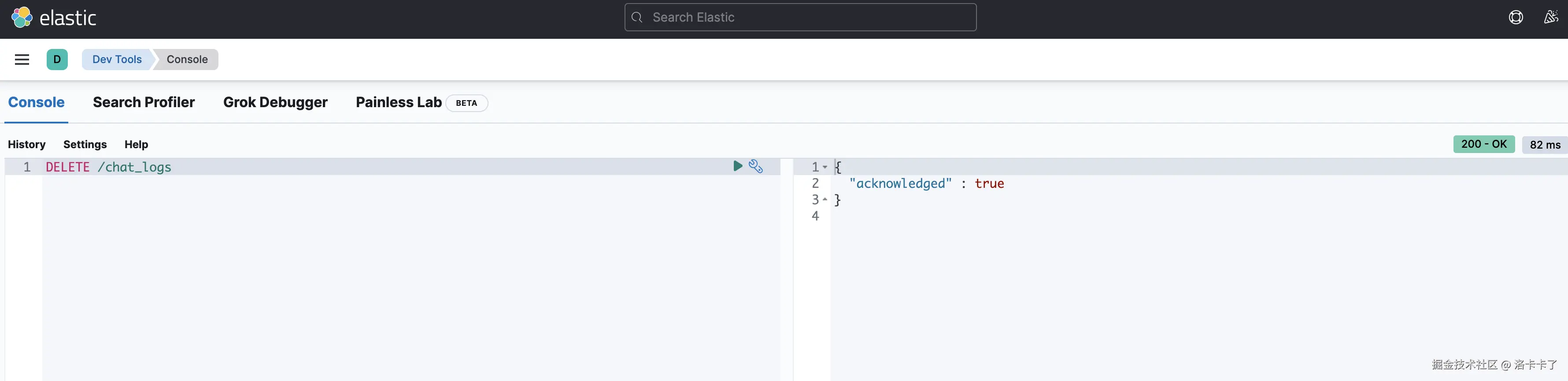Switch to the Search Profiler tab

(144, 102)
